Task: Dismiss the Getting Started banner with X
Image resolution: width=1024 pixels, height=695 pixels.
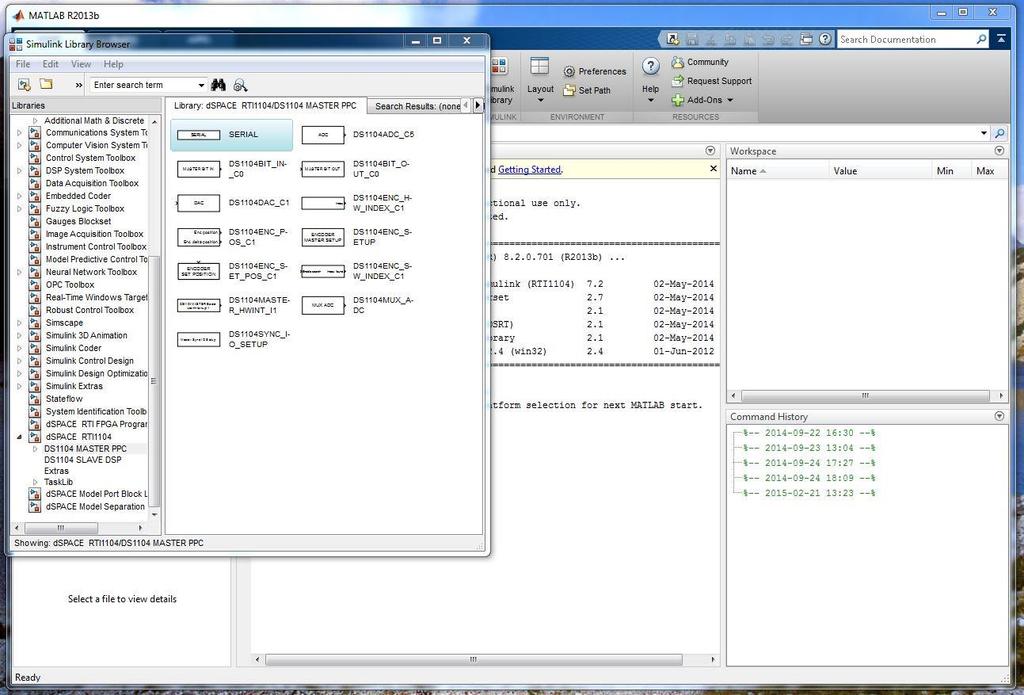Action: click(713, 169)
